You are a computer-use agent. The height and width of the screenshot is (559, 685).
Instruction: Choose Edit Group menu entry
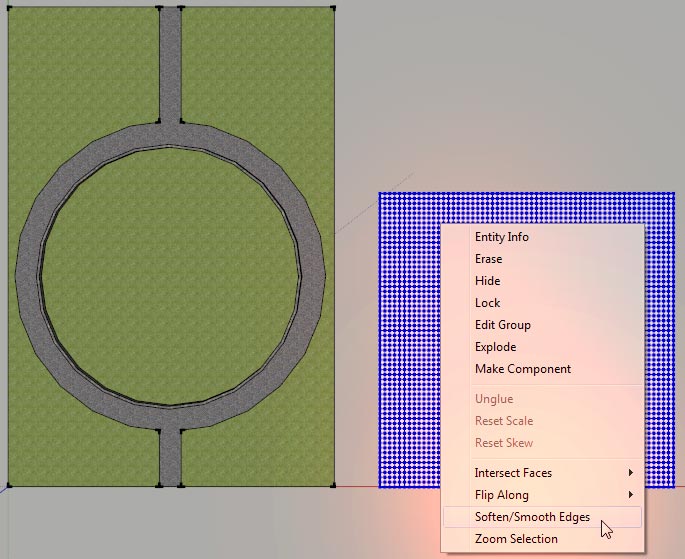tap(503, 324)
